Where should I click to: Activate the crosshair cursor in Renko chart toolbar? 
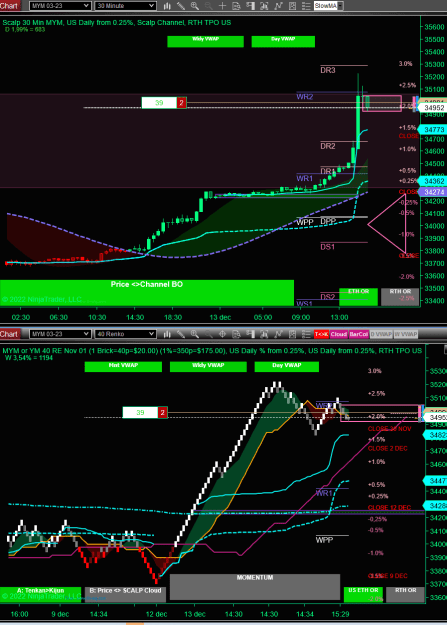[223, 334]
